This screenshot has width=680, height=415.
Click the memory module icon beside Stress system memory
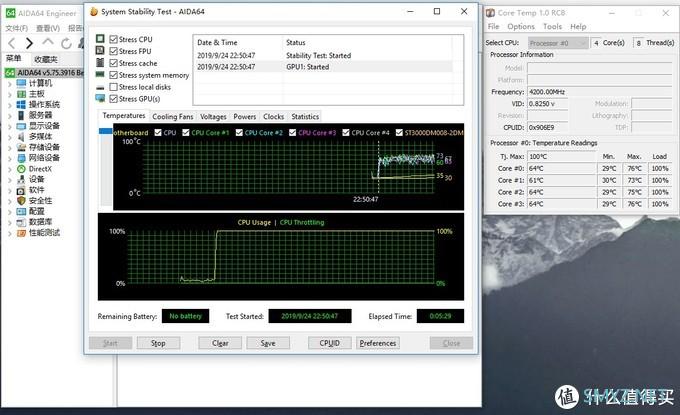click(100, 75)
